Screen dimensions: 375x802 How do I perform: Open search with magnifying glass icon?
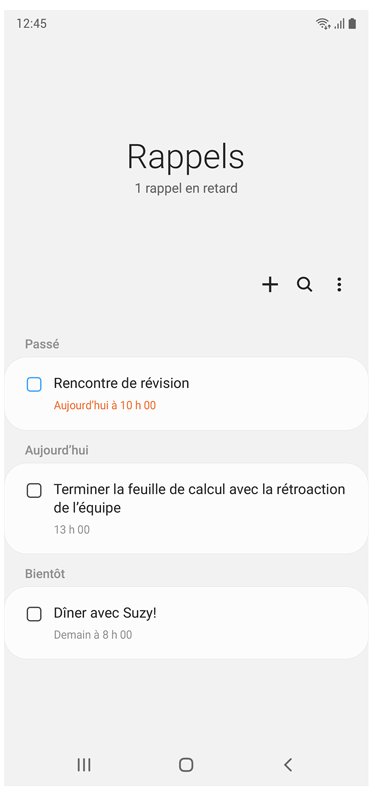point(304,284)
